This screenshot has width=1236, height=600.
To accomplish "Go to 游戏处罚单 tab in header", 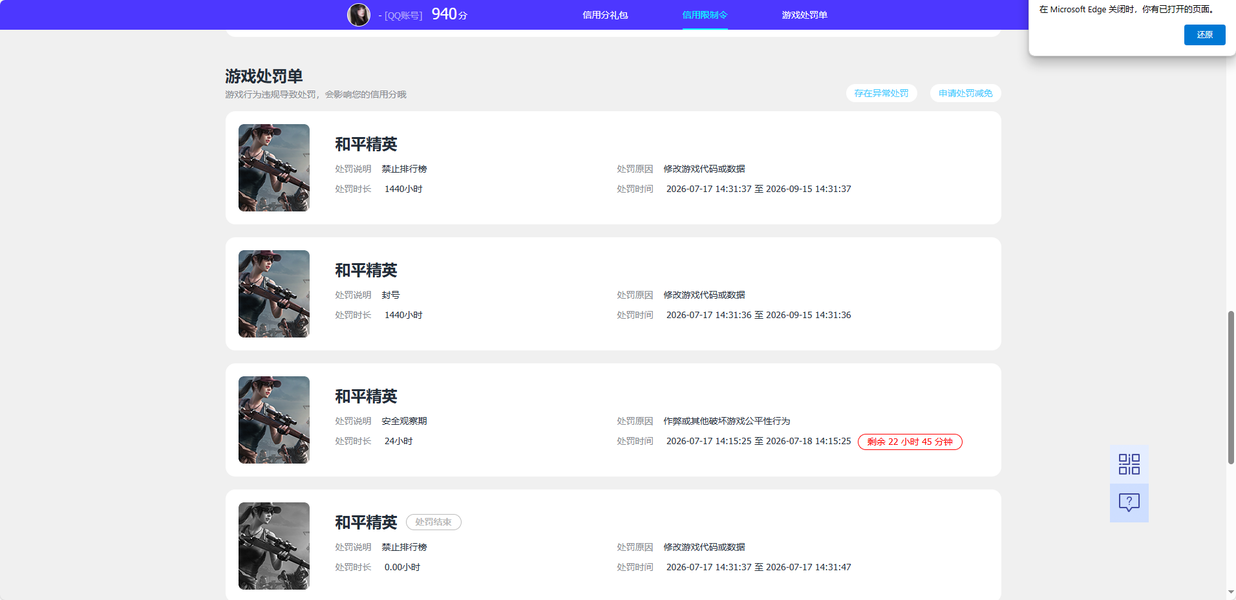I will coord(805,15).
